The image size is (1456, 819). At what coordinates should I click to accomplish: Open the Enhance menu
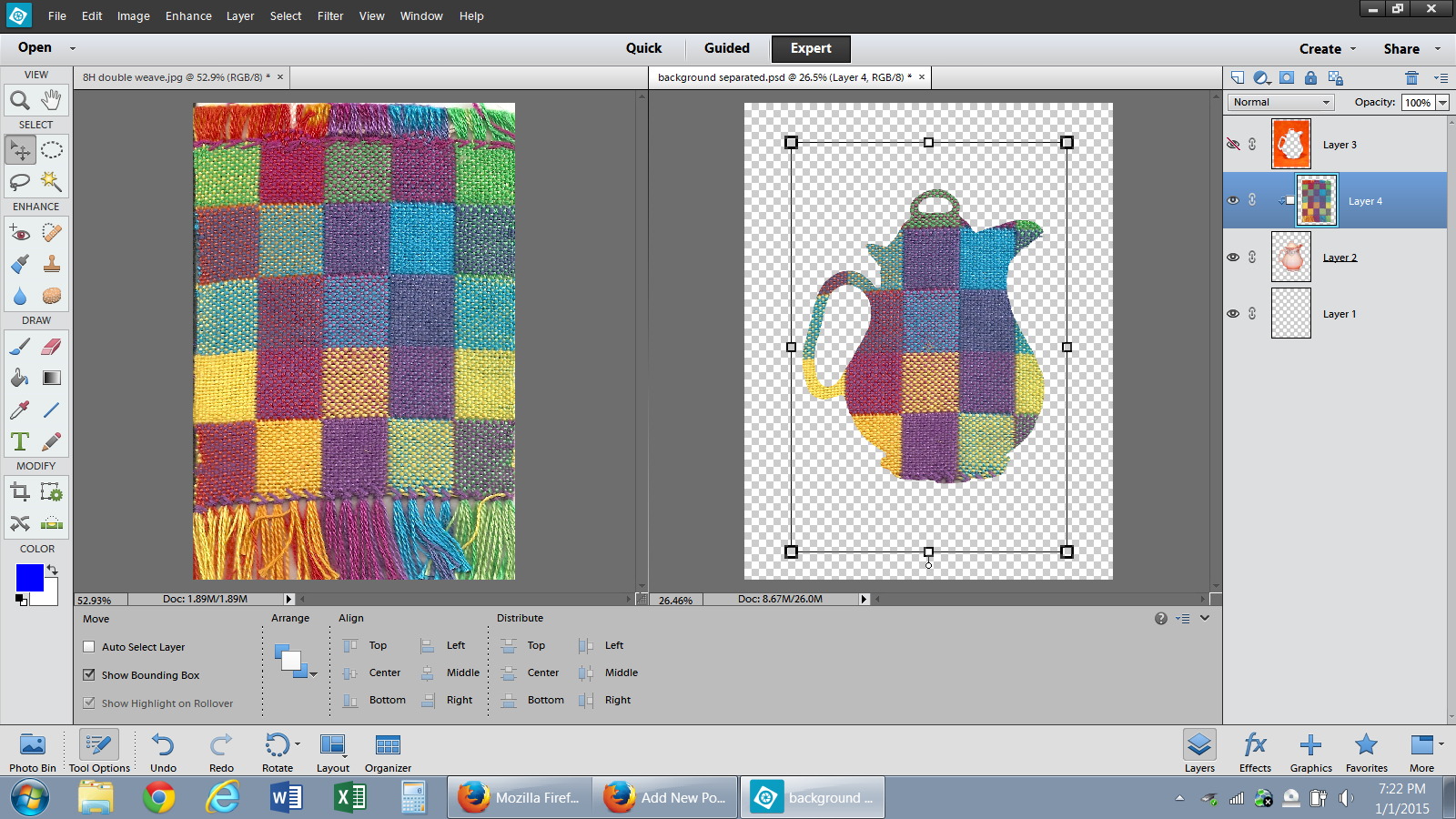point(188,16)
